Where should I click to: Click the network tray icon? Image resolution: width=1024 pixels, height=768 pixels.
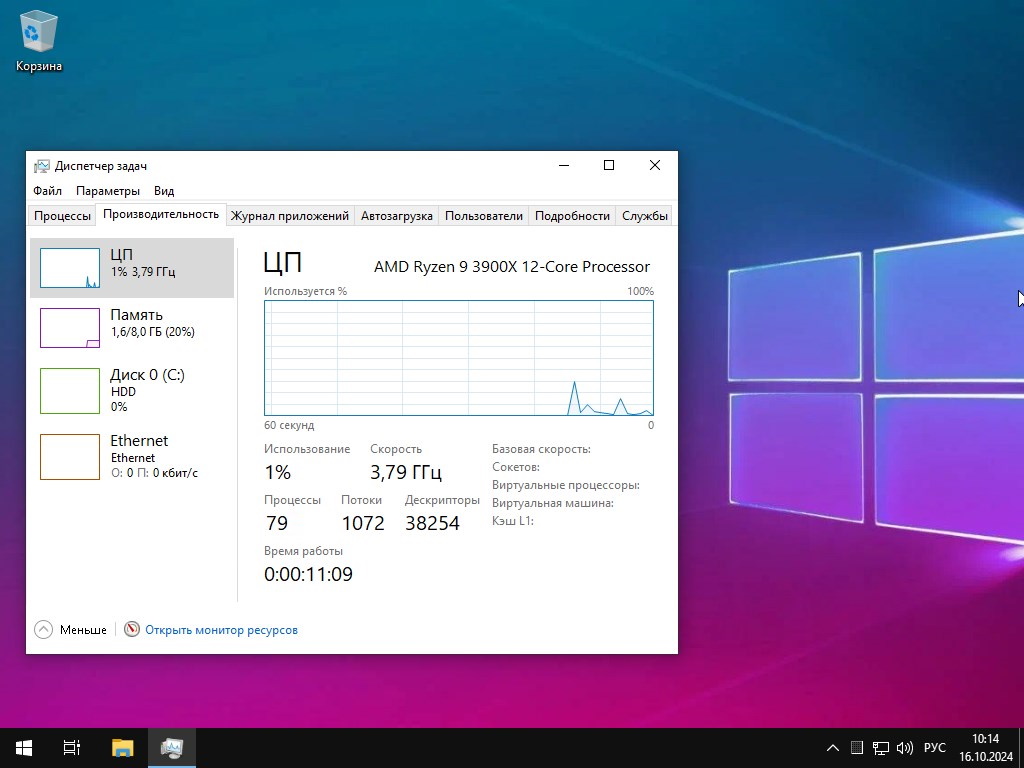[x=881, y=748]
